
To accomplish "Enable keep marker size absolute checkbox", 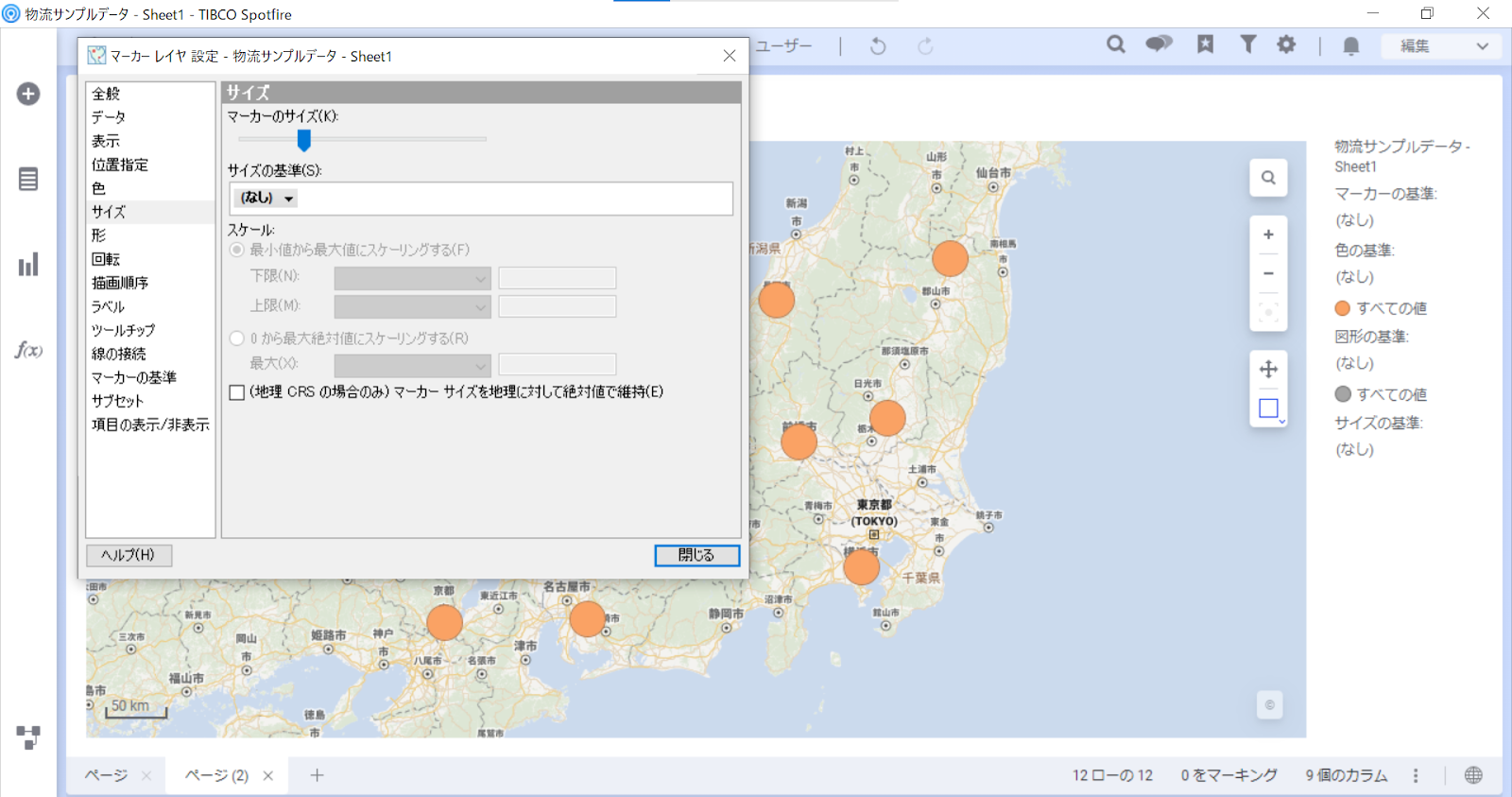I will (x=237, y=392).
